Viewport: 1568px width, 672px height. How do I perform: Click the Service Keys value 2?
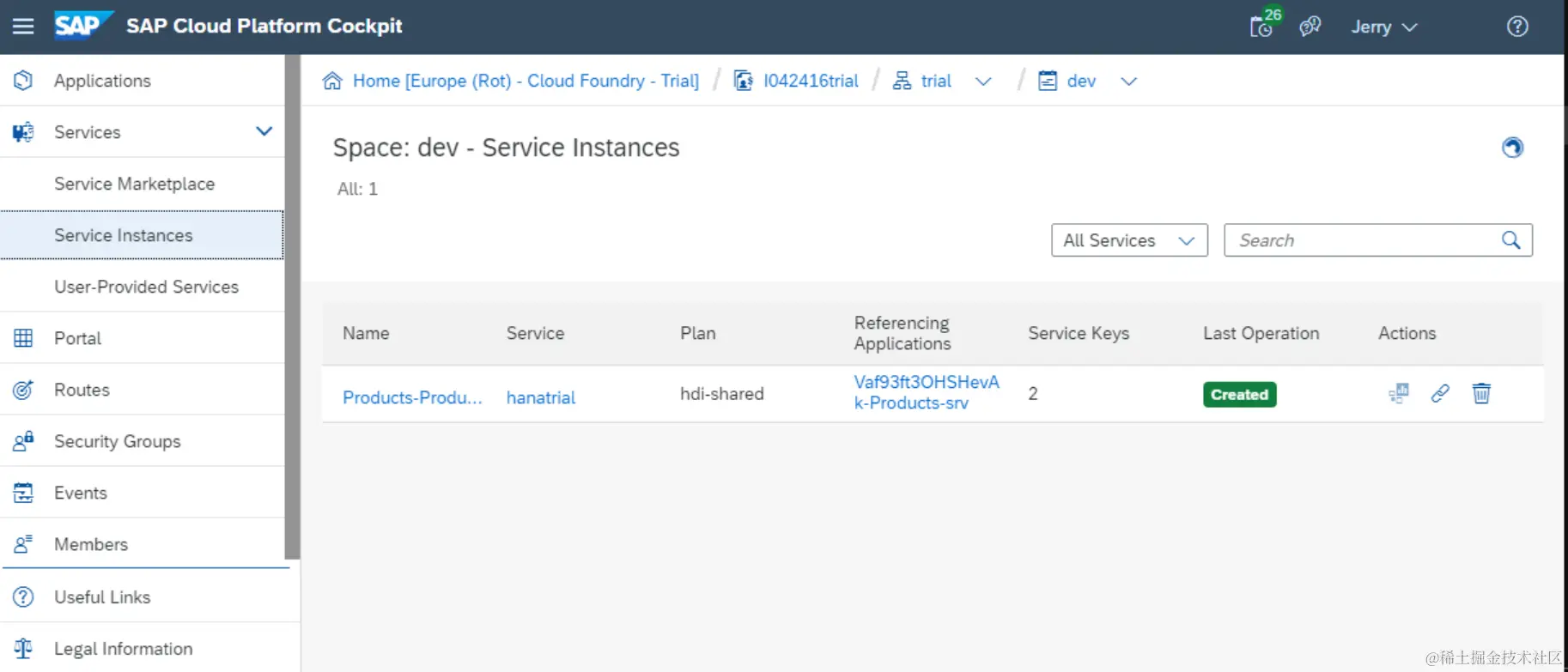click(x=1033, y=394)
